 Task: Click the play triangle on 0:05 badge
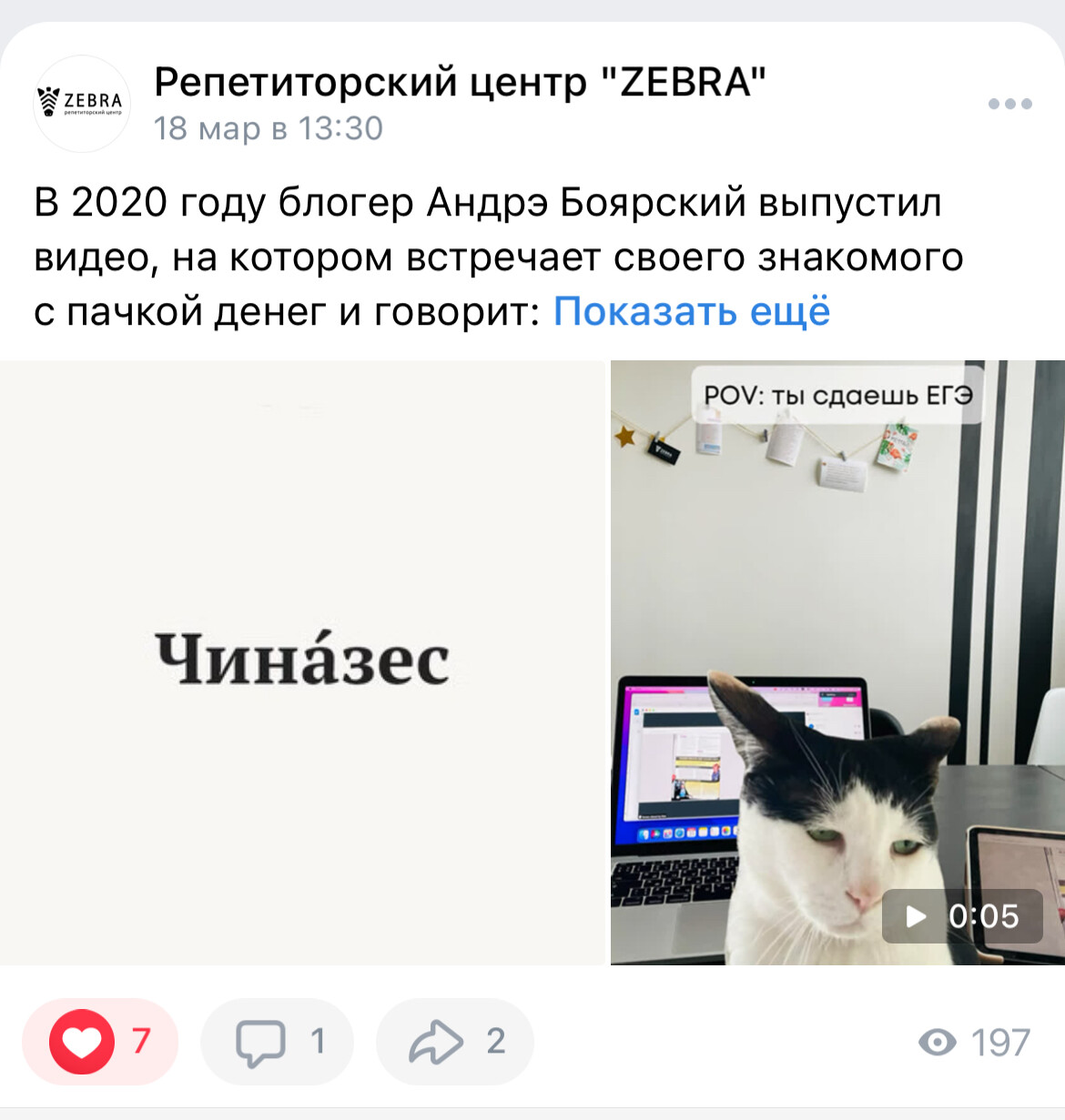[916, 916]
